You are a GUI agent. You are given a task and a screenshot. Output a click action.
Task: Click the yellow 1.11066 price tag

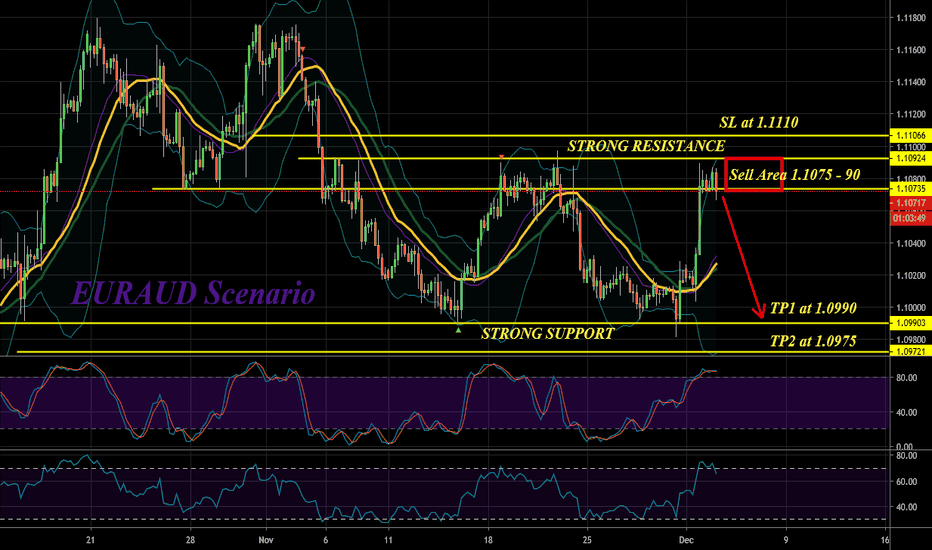(908, 135)
